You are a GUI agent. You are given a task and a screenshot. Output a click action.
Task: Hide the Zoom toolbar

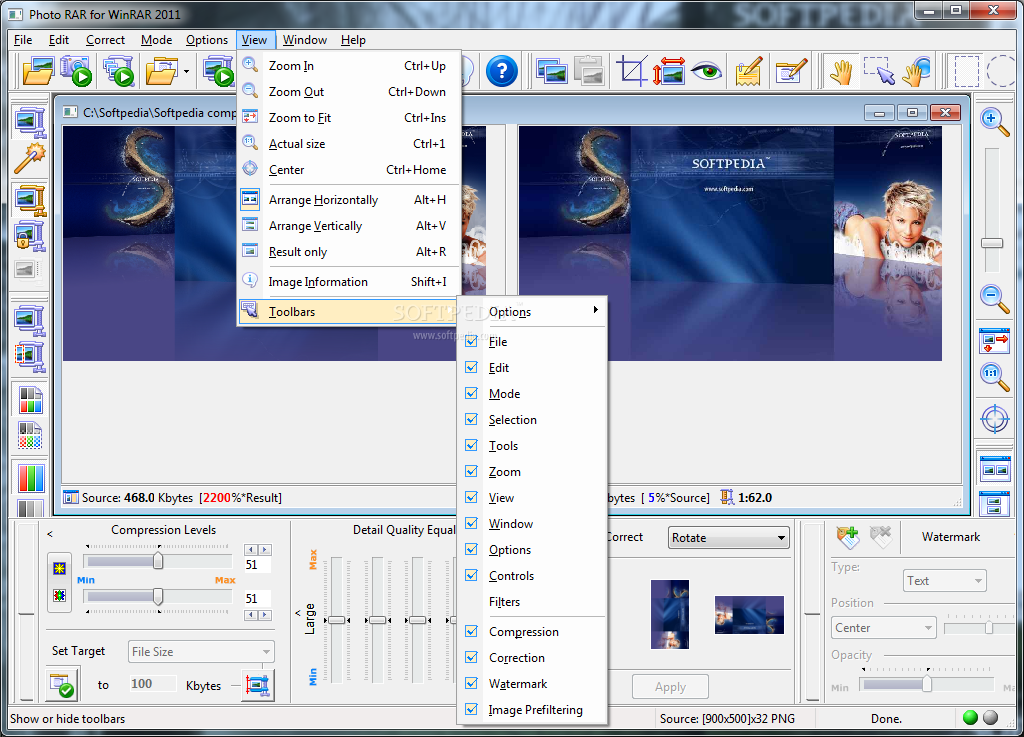click(x=472, y=471)
